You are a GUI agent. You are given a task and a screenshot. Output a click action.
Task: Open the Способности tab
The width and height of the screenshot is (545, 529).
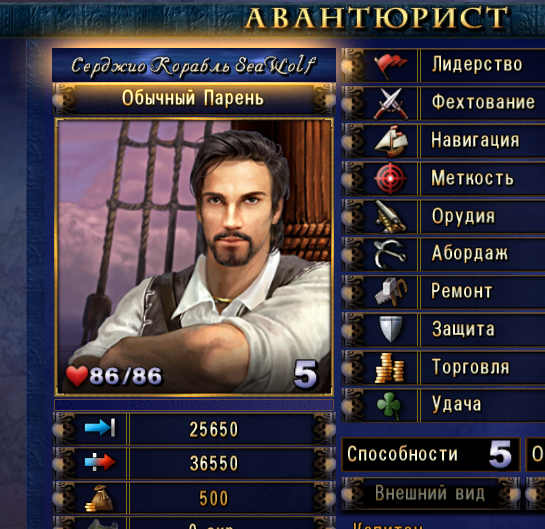pyautogui.click(x=431, y=454)
